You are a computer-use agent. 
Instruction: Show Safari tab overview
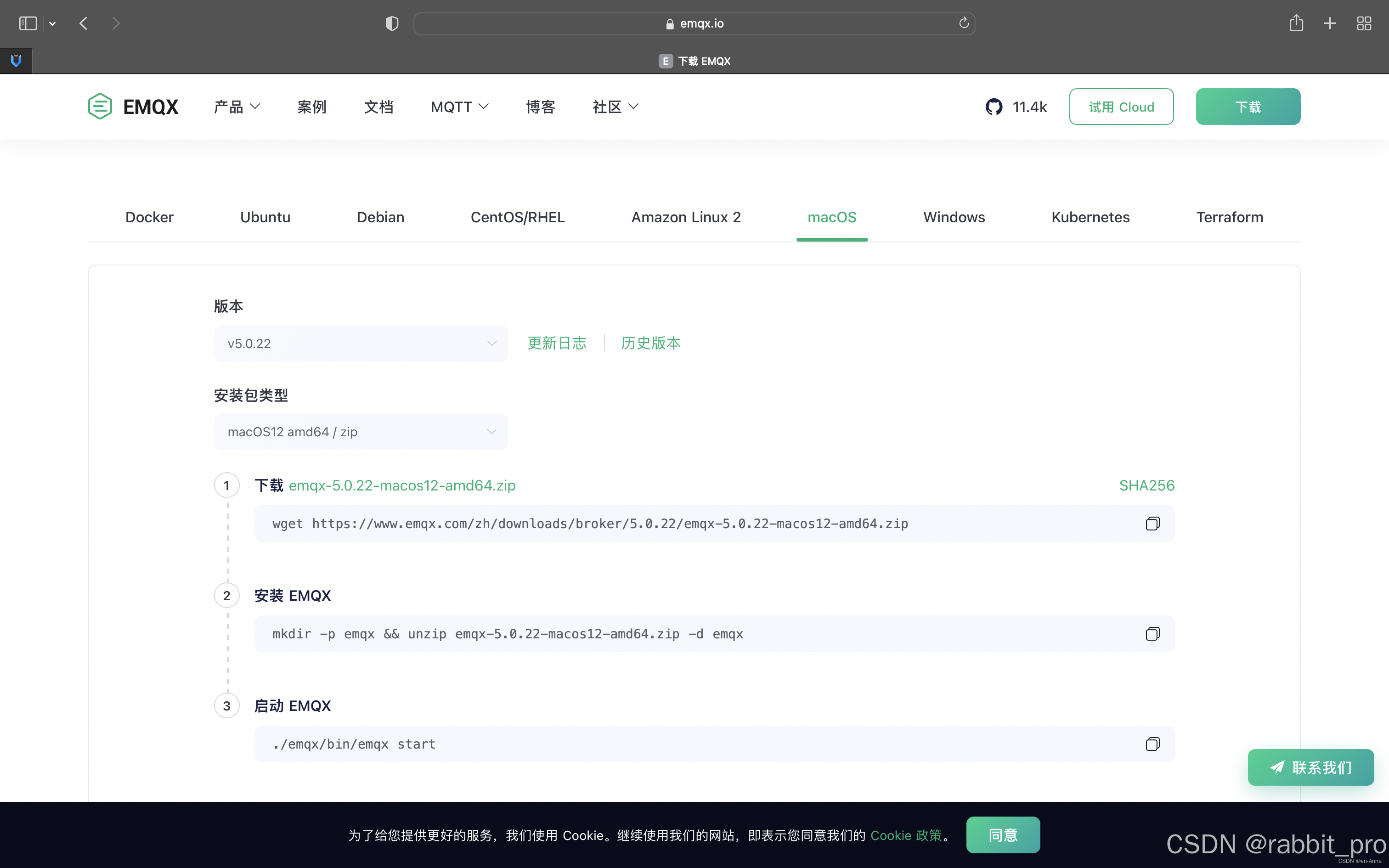click(x=1364, y=23)
